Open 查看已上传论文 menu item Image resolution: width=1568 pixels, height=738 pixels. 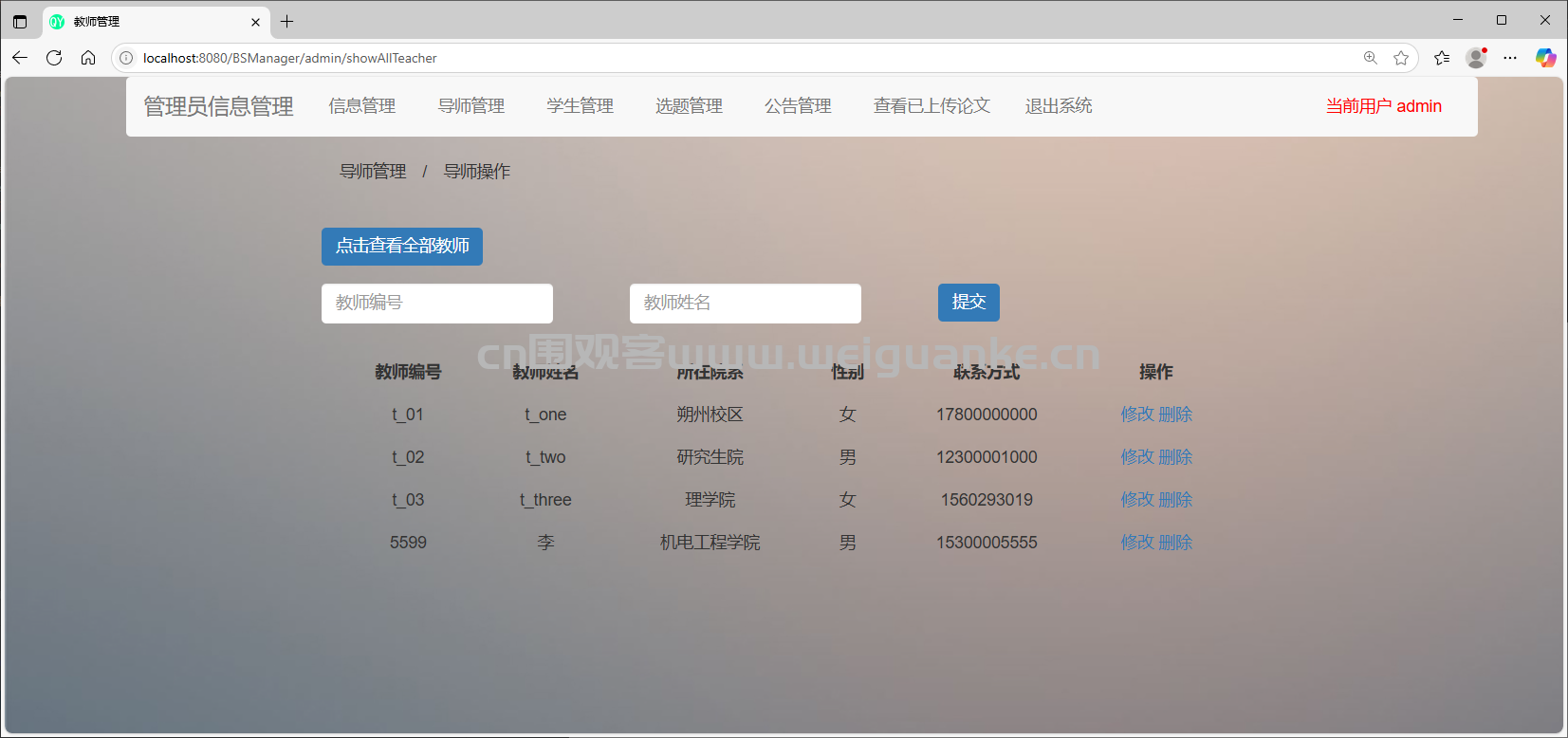tap(932, 106)
